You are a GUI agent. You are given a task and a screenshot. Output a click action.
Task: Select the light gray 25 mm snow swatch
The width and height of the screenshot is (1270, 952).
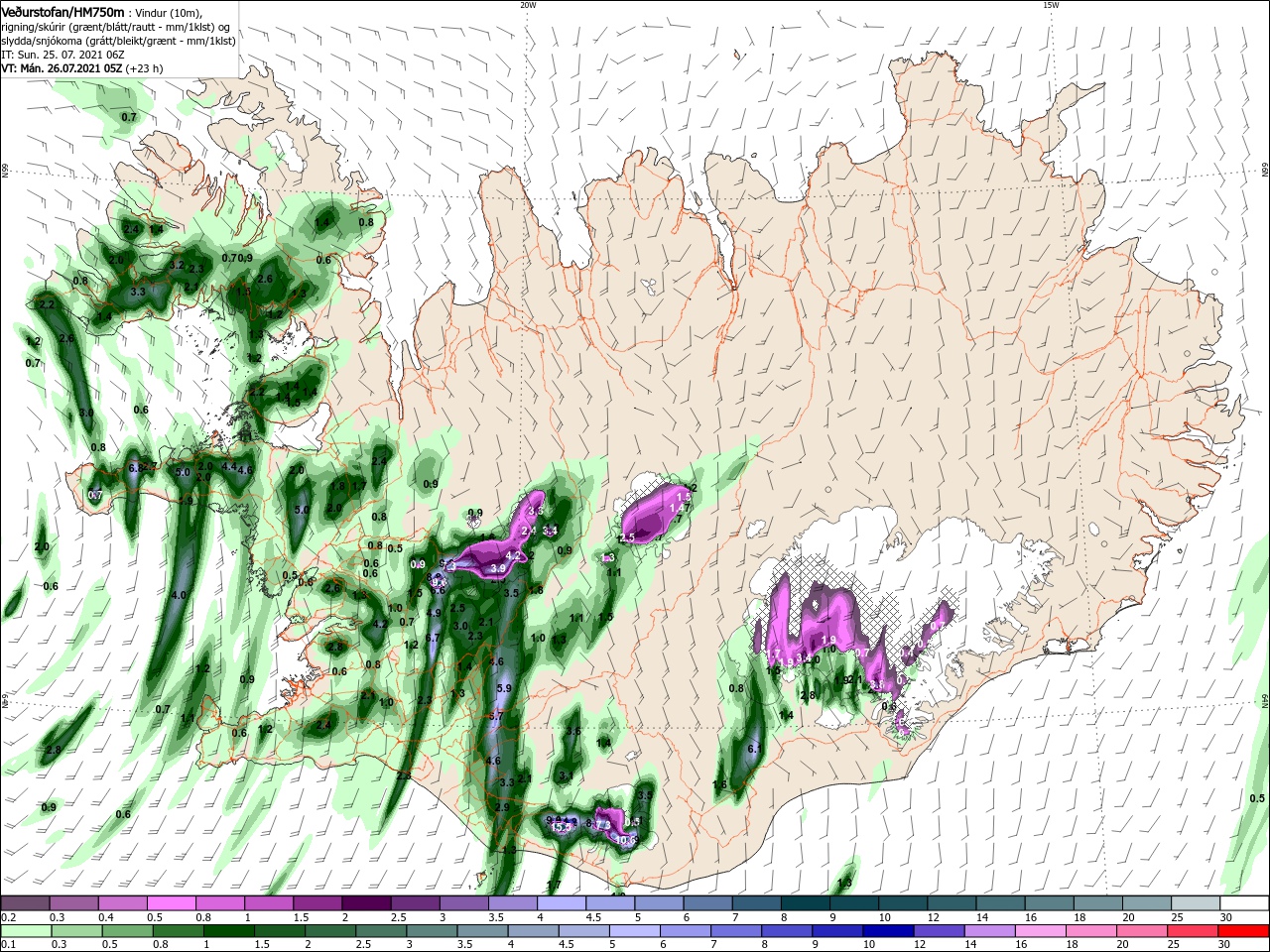pos(1195,903)
